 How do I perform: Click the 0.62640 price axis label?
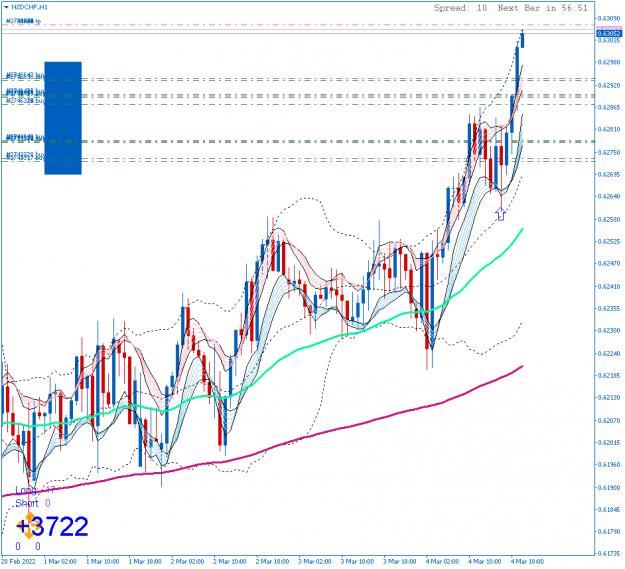click(609, 196)
